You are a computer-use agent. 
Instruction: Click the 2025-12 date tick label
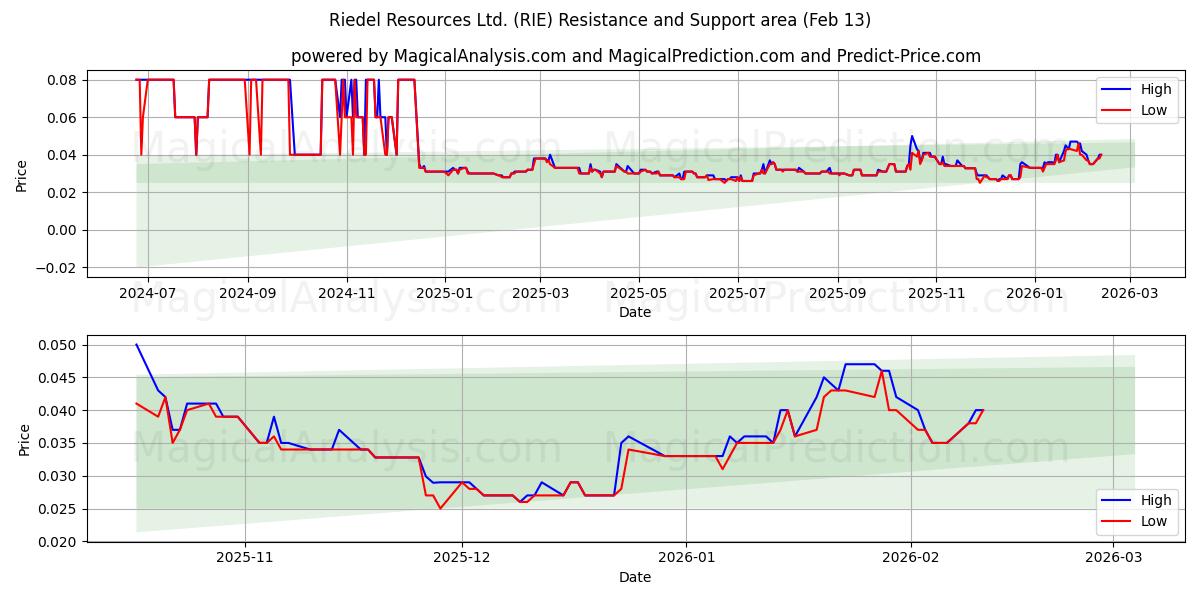point(463,560)
